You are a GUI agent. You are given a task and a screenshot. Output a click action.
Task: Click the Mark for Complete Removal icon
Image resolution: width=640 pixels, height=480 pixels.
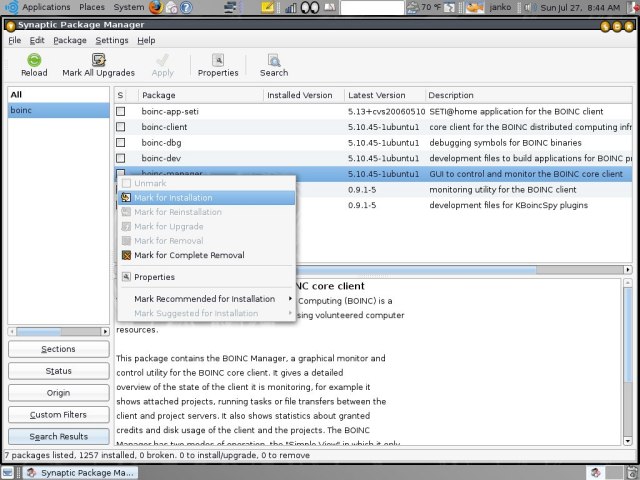click(x=126, y=255)
